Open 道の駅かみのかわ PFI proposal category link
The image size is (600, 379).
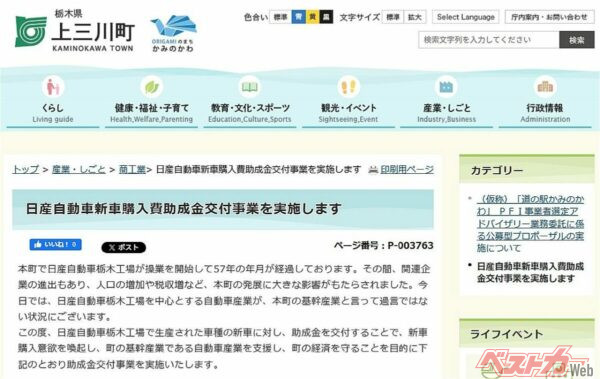[x=530, y=223]
